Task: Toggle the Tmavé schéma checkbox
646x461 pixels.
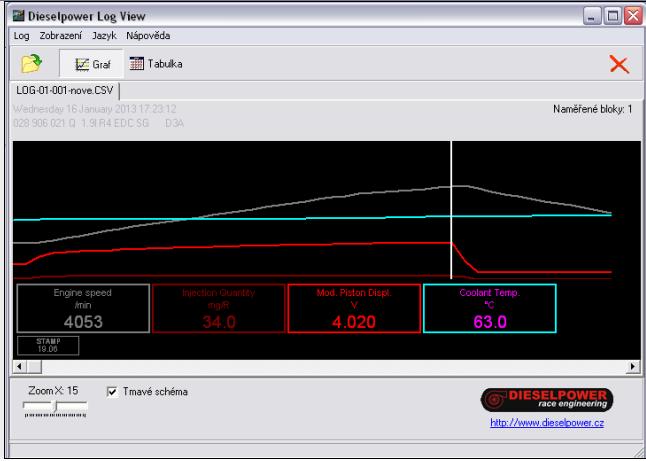Action: pyautogui.click(x=112, y=391)
